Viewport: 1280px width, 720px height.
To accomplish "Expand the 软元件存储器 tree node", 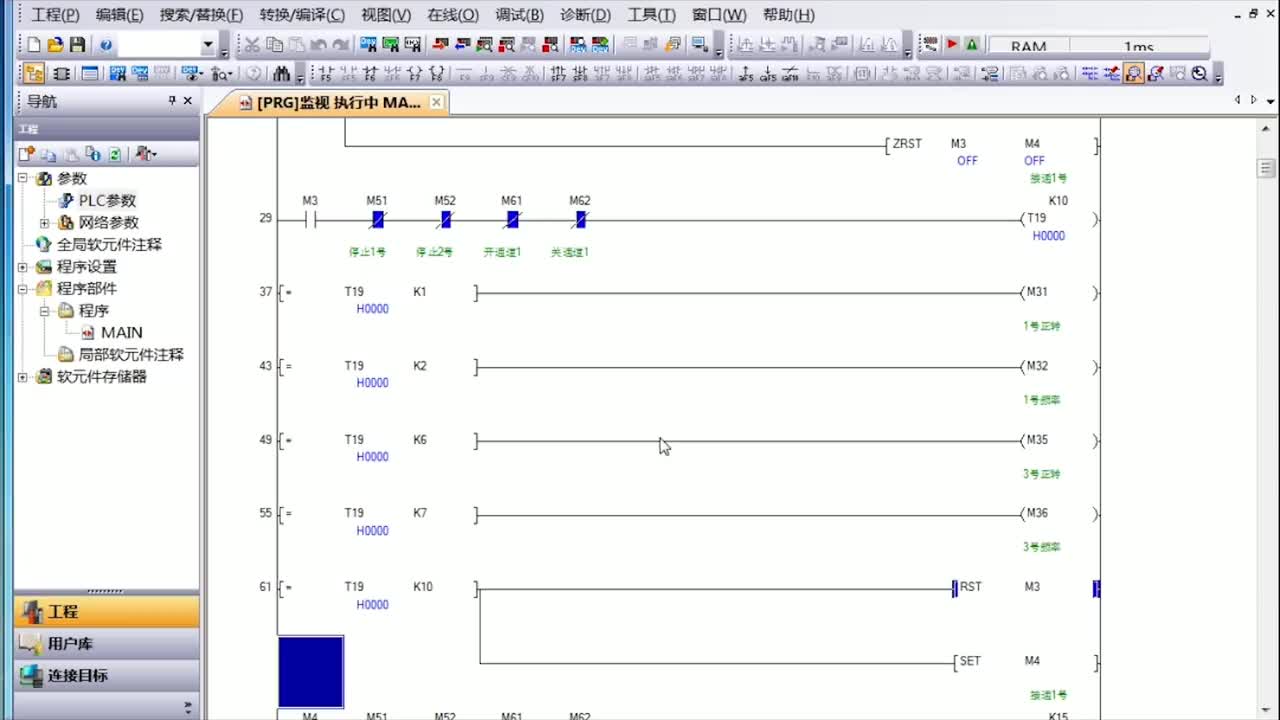I will pyautogui.click(x=22, y=376).
